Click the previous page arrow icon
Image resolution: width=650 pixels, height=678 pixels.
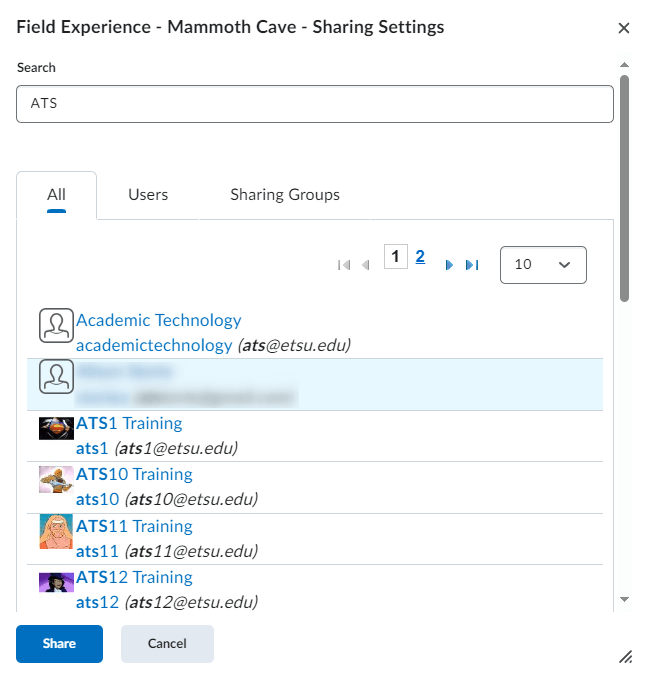pos(366,265)
